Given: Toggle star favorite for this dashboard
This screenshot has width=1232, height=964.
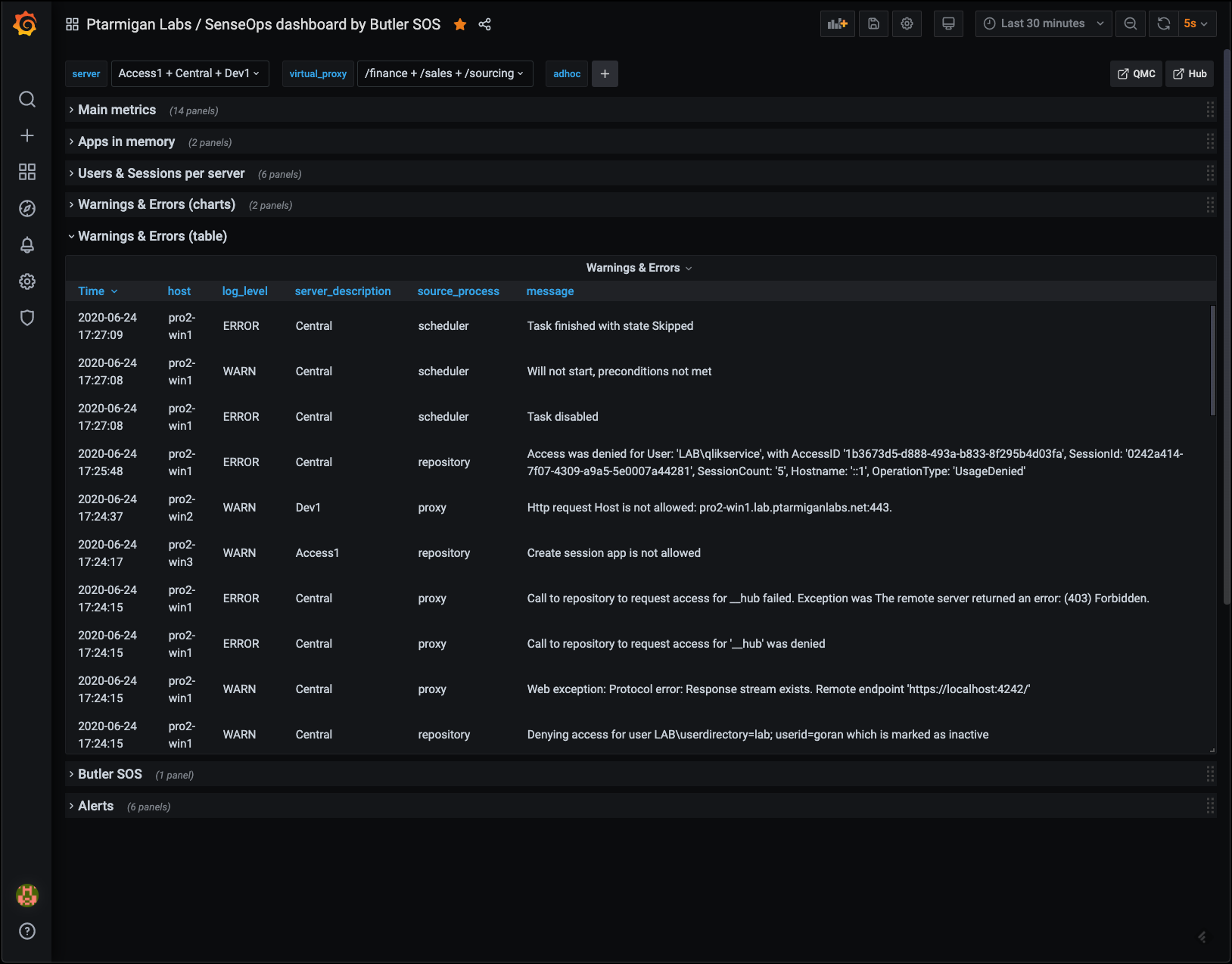Looking at the screenshot, I should click(x=460, y=25).
